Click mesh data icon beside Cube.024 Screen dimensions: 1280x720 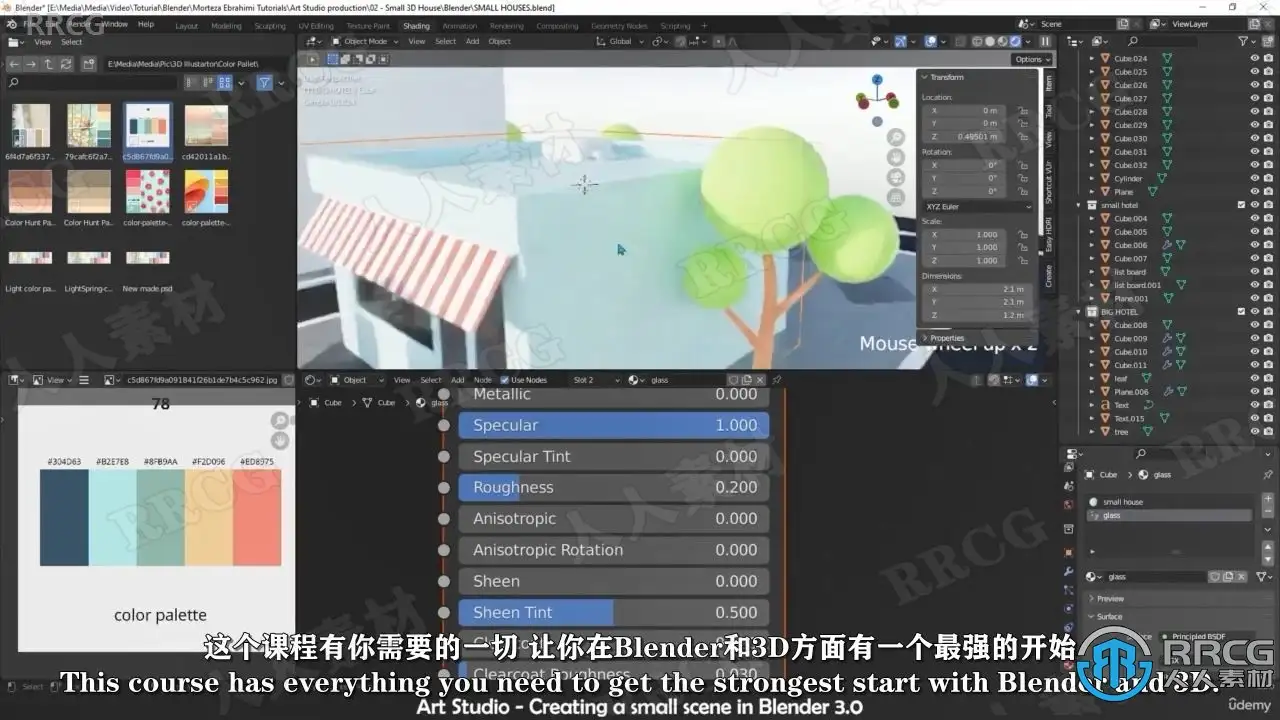tap(1166, 59)
